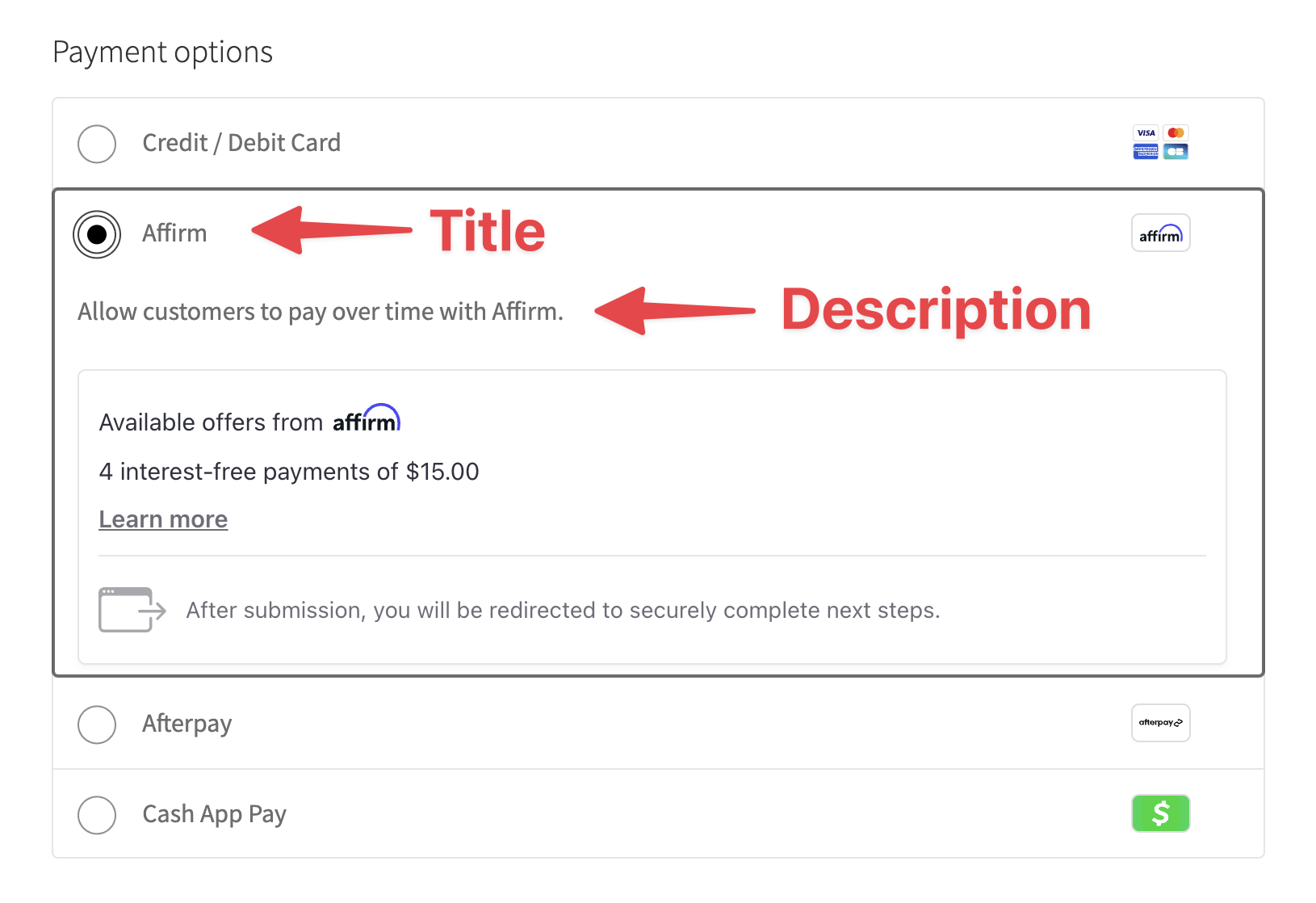Screen dimensions: 1316x903
Task: Click the green Cash App Pay icon
Action: tap(1160, 813)
